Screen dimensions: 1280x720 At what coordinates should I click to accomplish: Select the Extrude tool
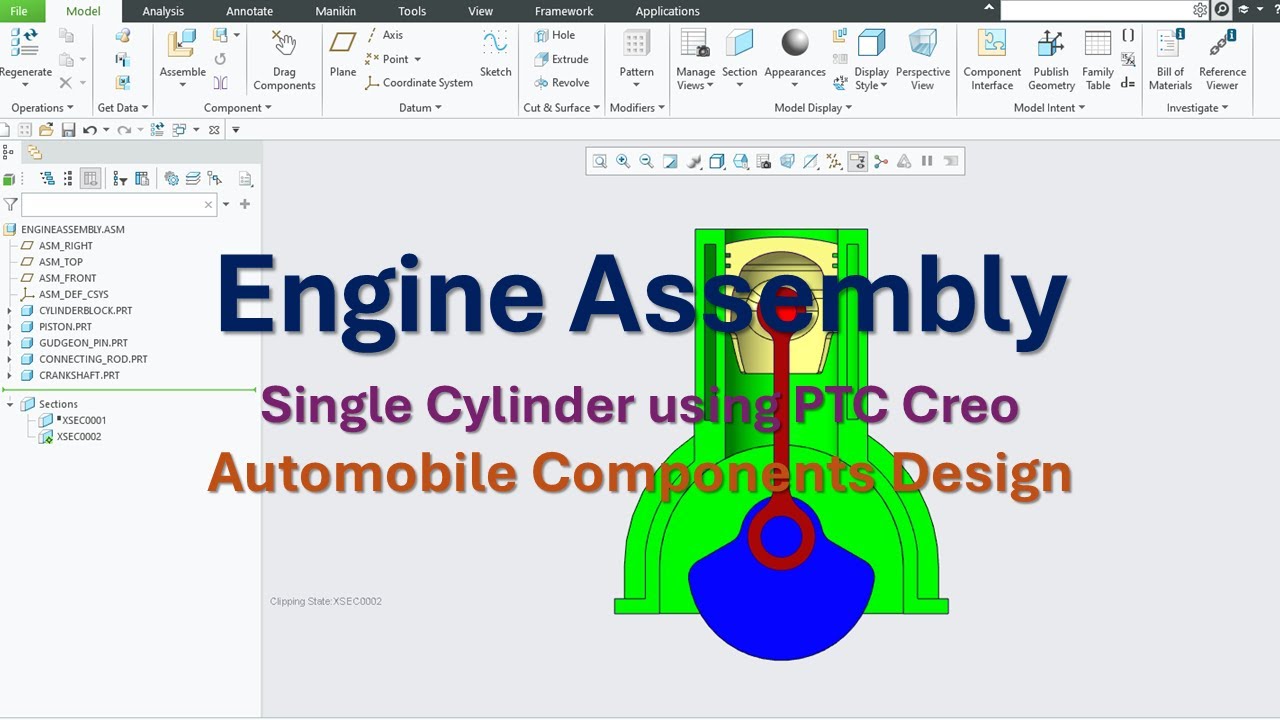[x=561, y=59]
